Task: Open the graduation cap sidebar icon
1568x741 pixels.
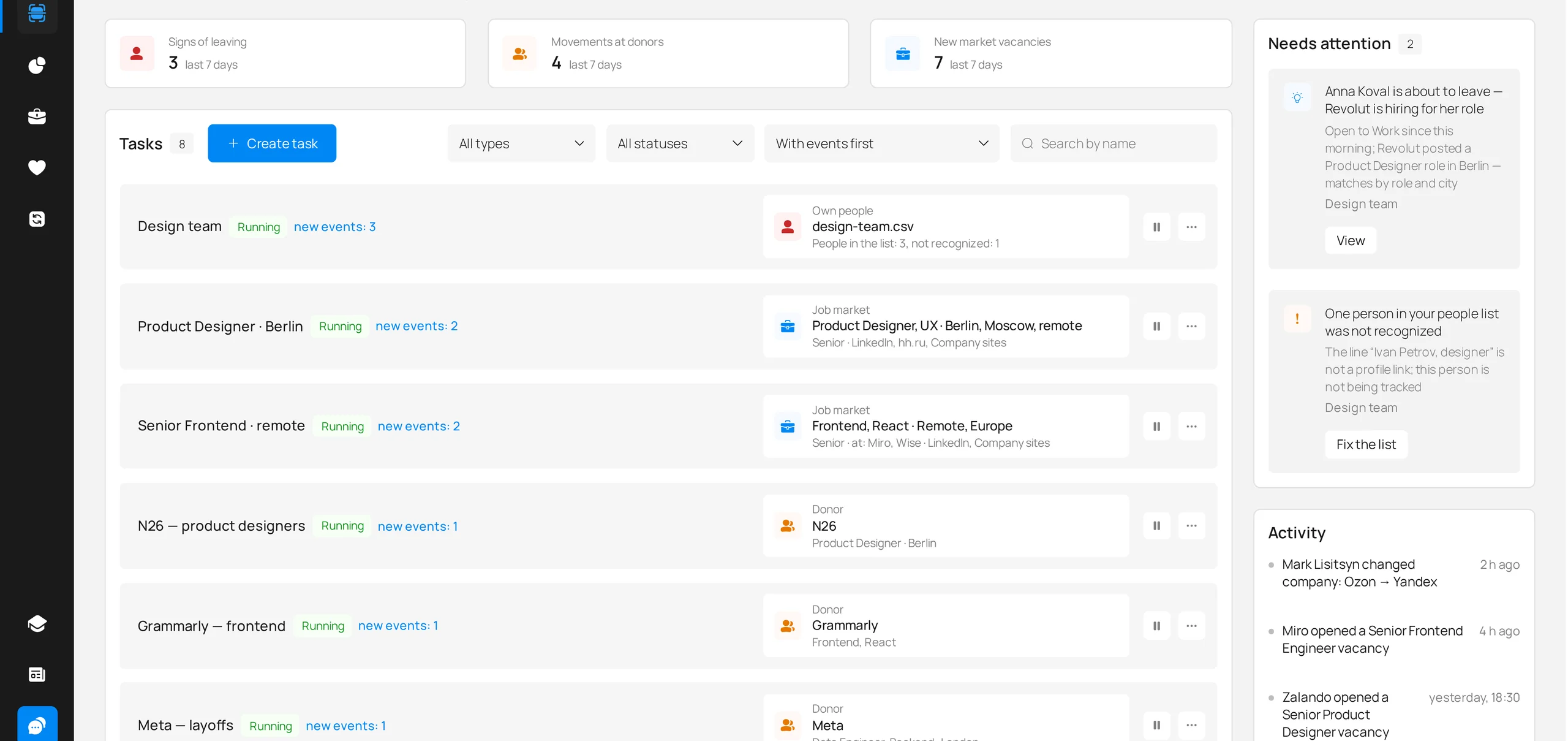Action: (37, 623)
